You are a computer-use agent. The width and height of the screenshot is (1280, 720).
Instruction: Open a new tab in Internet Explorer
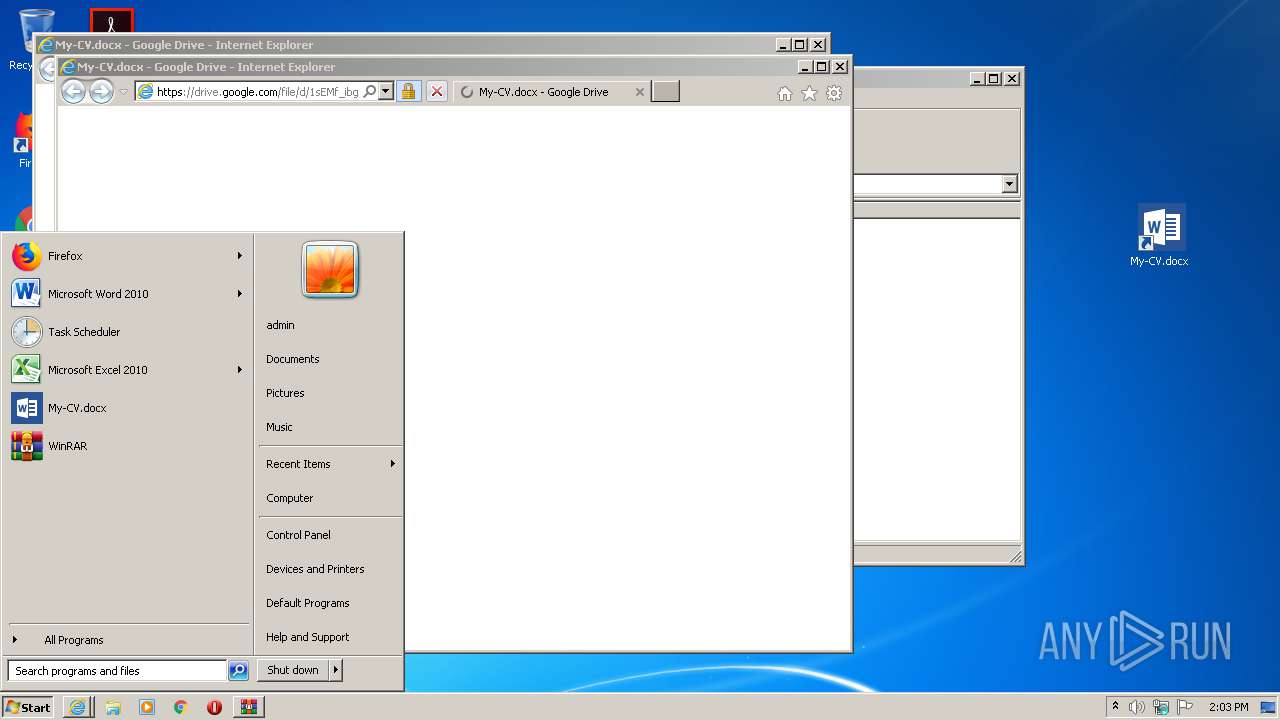click(665, 92)
